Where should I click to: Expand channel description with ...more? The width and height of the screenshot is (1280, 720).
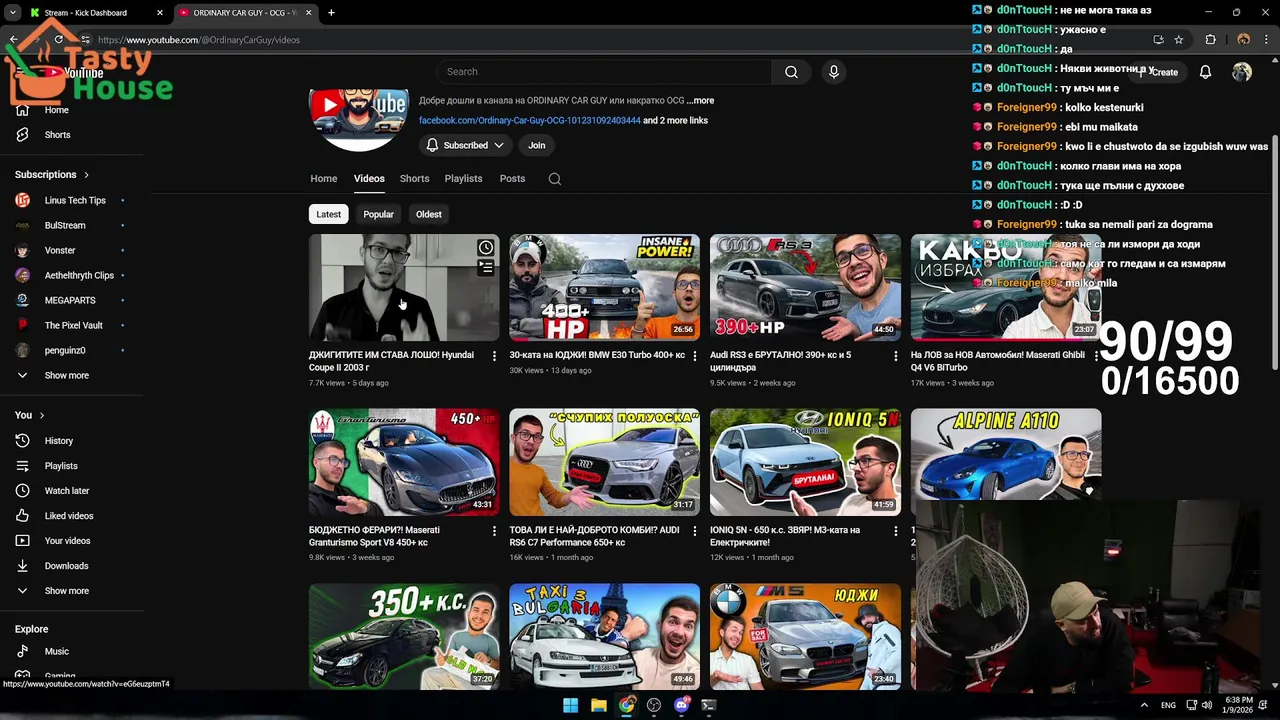click(701, 101)
